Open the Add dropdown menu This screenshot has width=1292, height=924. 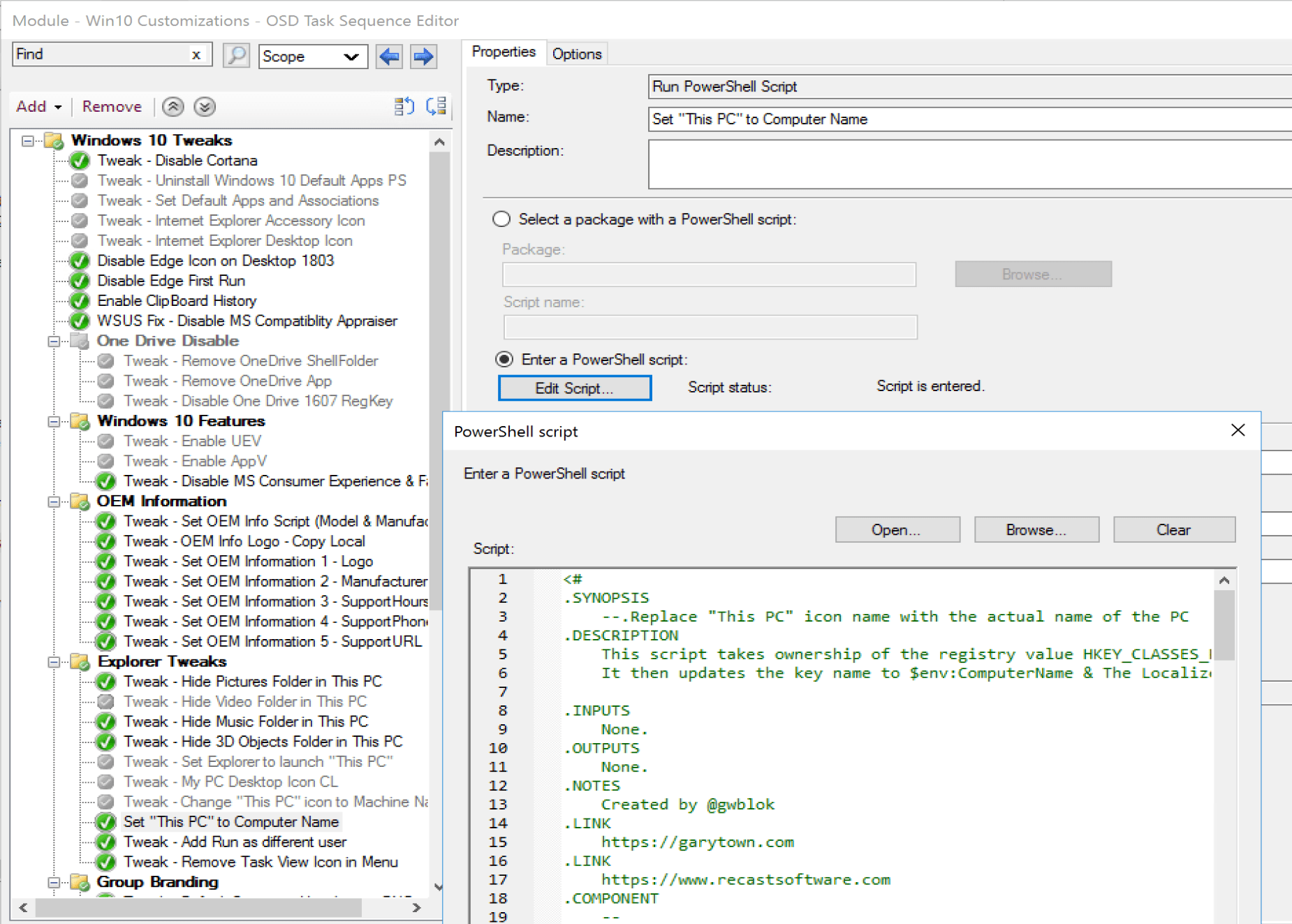(x=39, y=107)
